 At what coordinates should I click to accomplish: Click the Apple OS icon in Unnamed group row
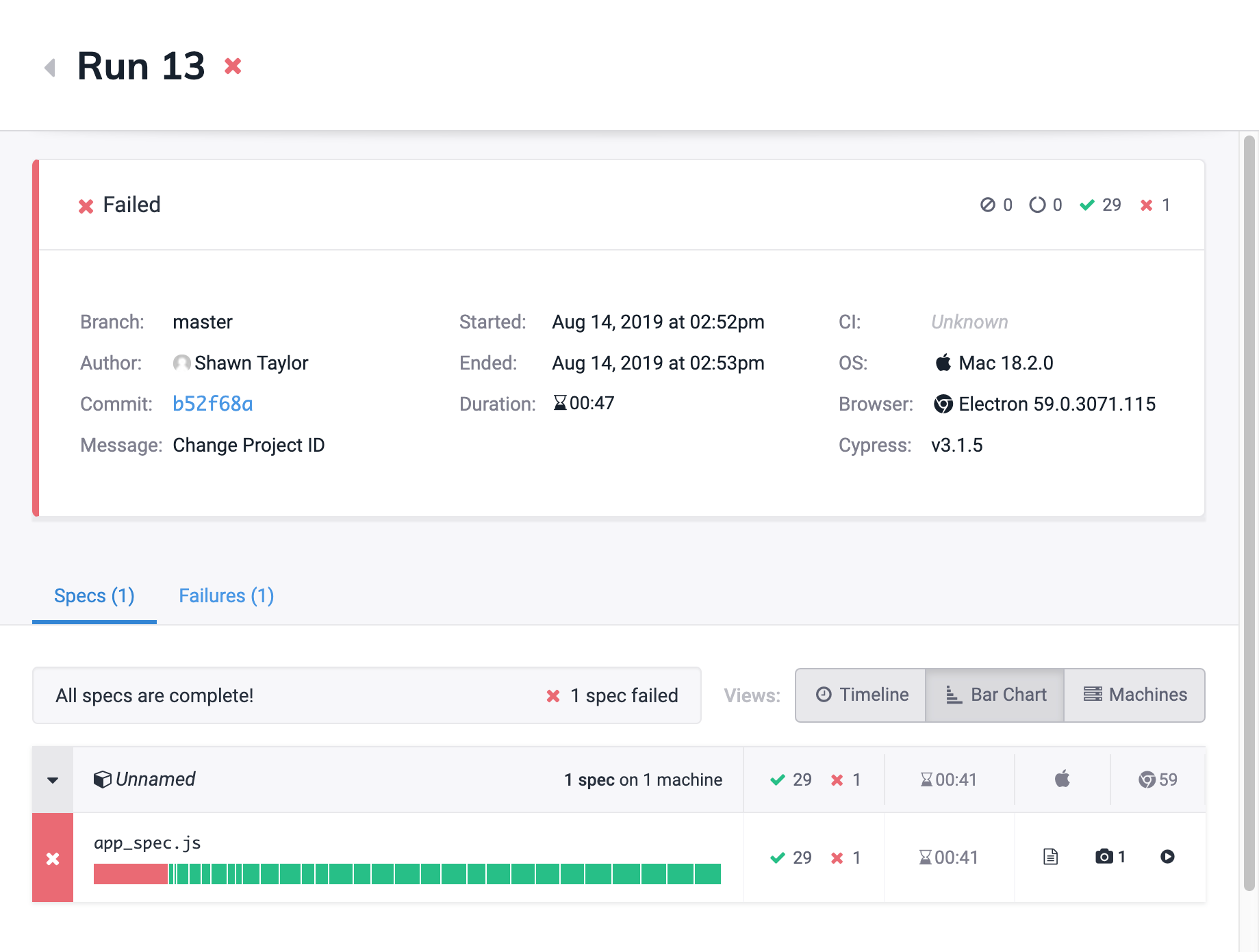click(1062, 779)
